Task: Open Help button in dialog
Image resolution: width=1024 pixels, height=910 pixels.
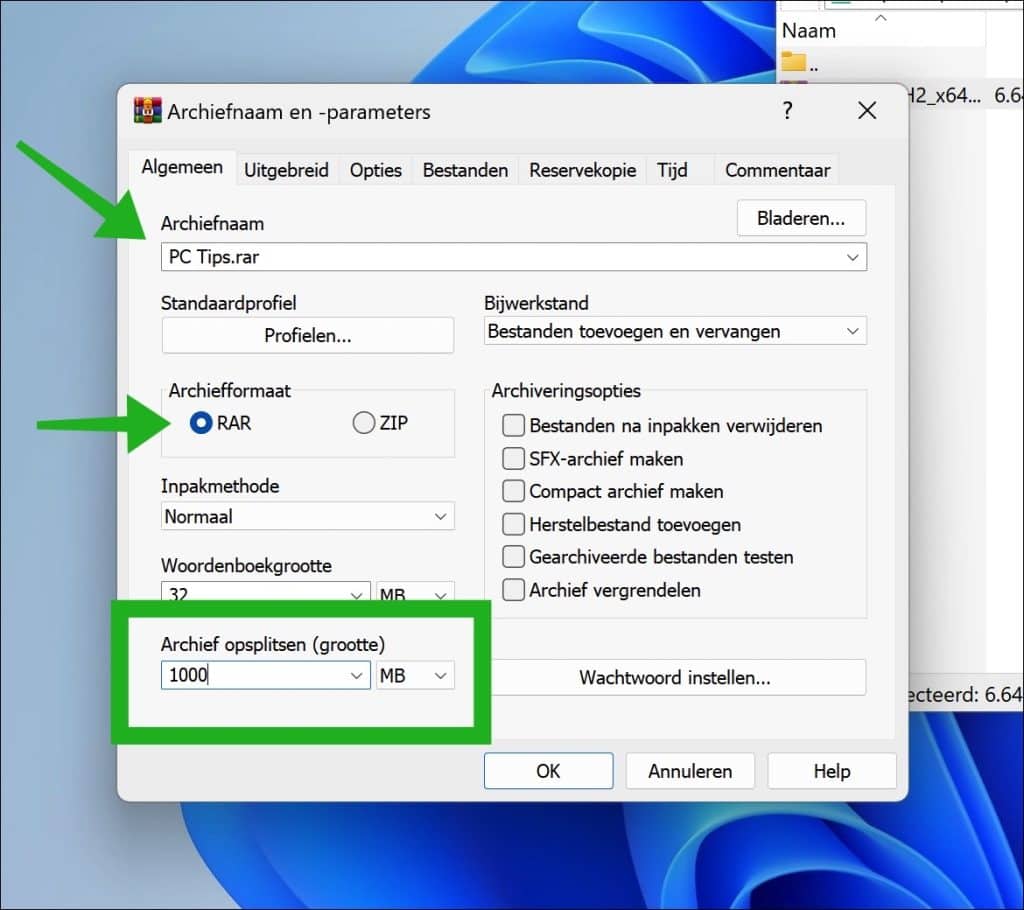Action: click(832, 771)
